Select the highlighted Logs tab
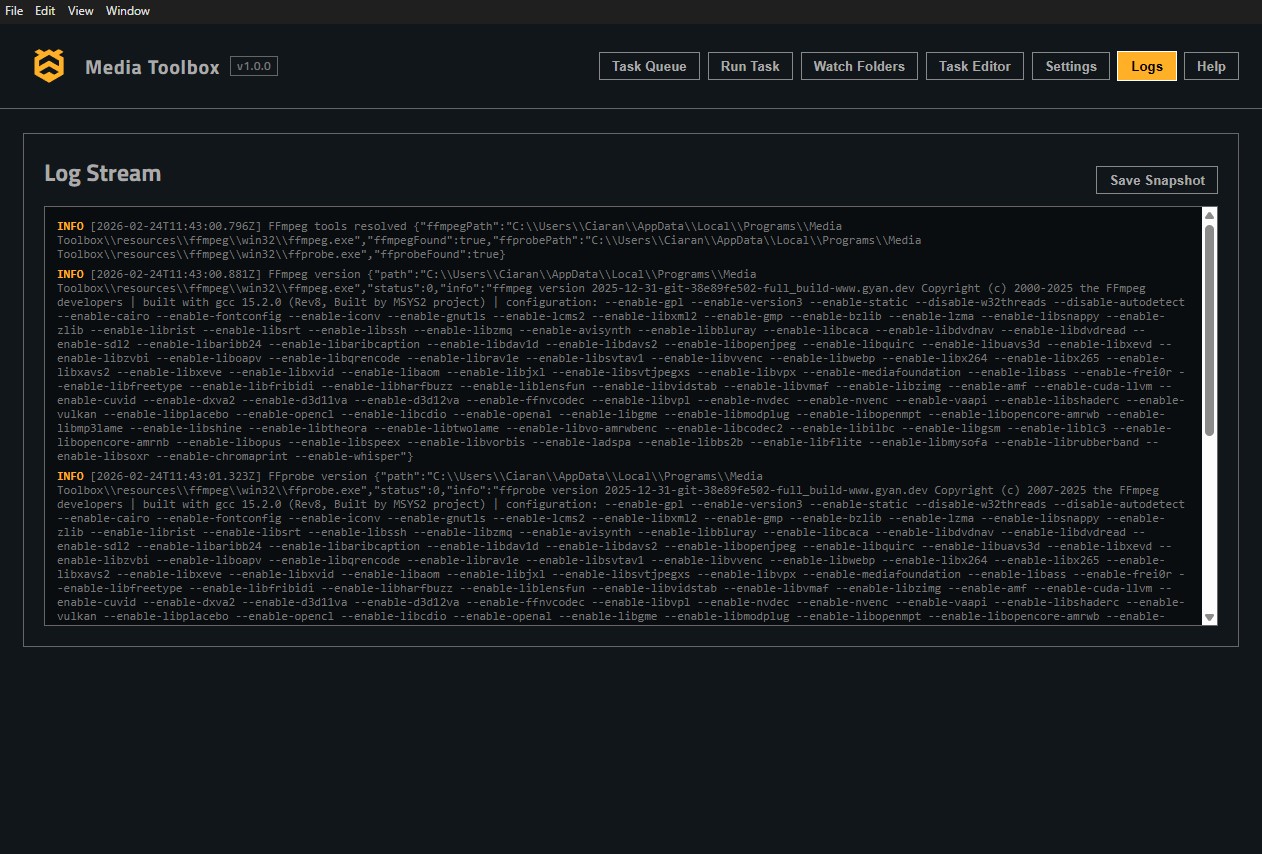1262x854 pixels. point(1147,66)
